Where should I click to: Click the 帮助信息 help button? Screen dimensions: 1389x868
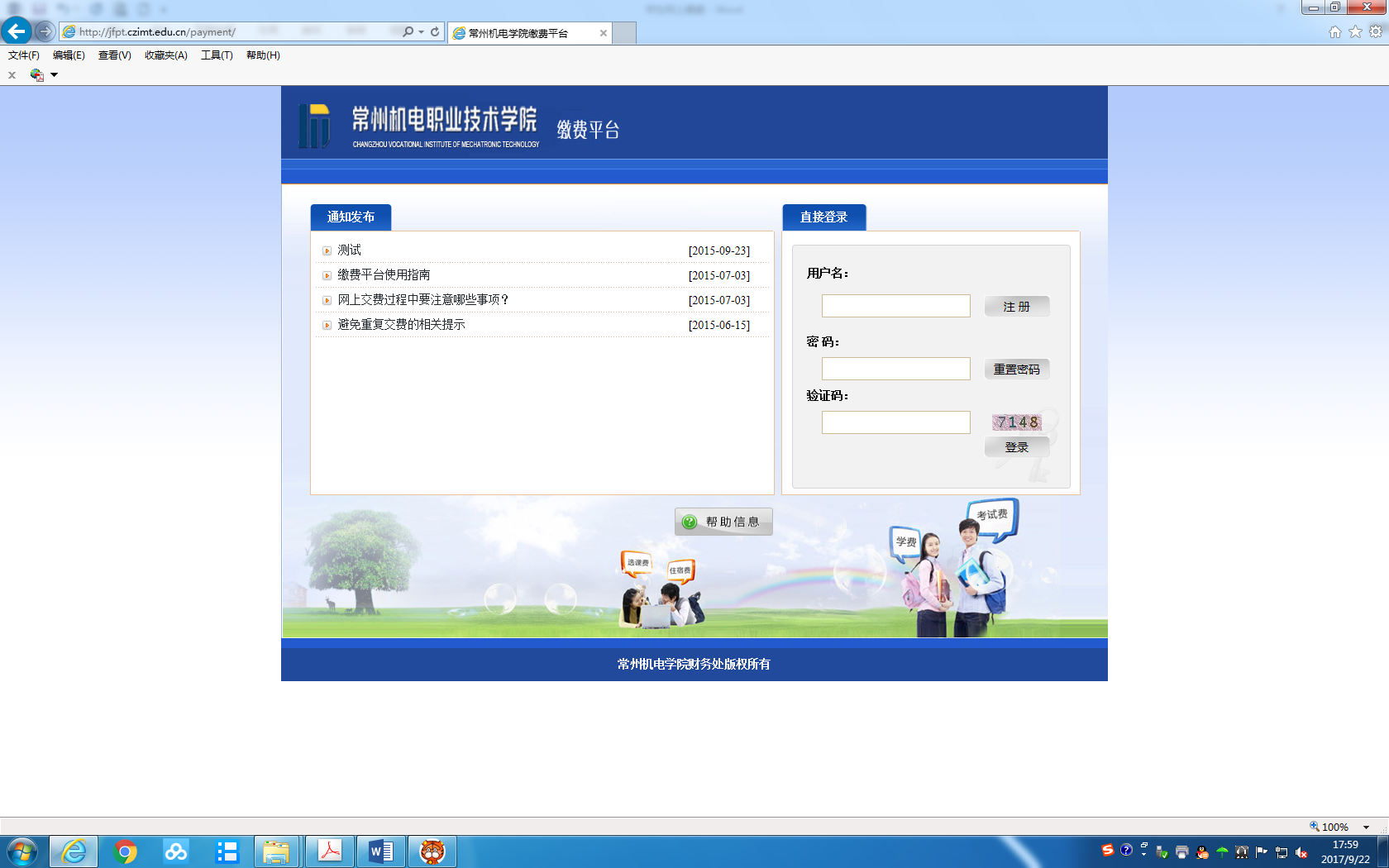tap(723, 522)
